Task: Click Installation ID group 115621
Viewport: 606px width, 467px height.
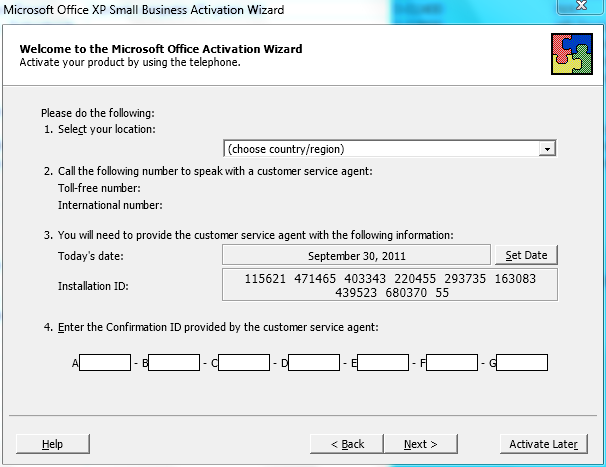Action: 265,279
